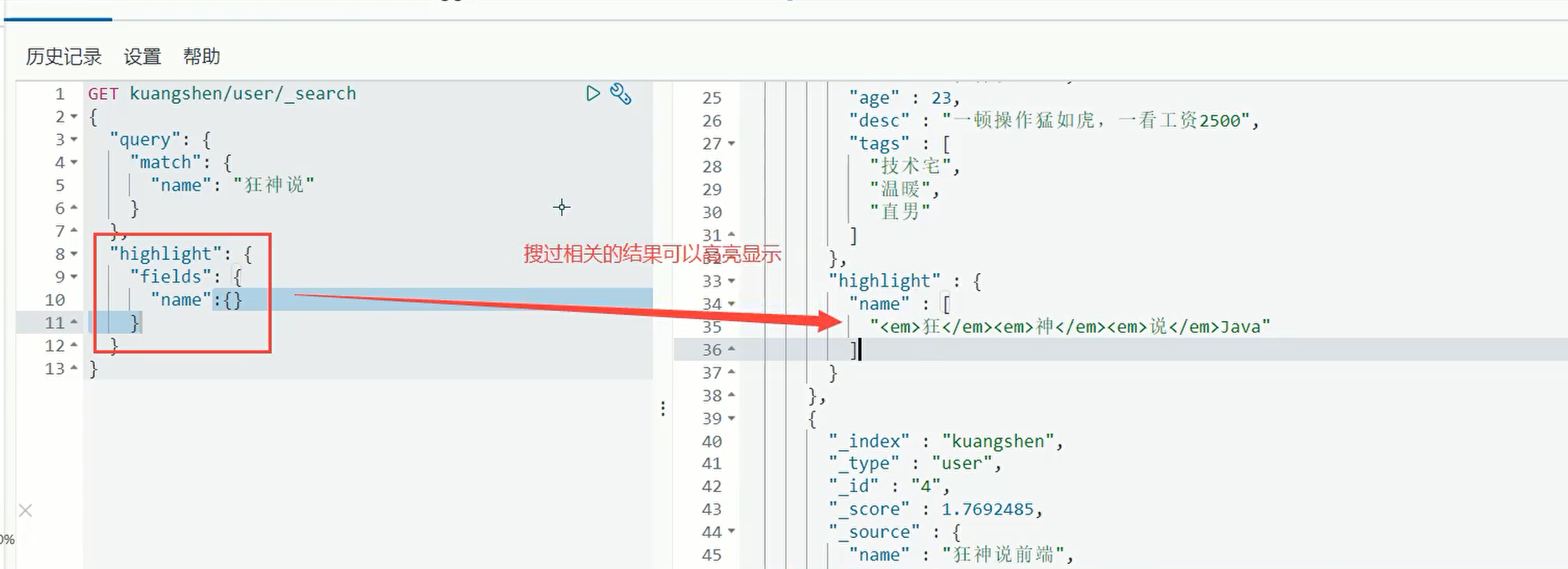This screenshot has width=1568, height=569.
Task: Toggle fold arrow on editor line 12
Action: pyautogui.click(x=74, y=345)
